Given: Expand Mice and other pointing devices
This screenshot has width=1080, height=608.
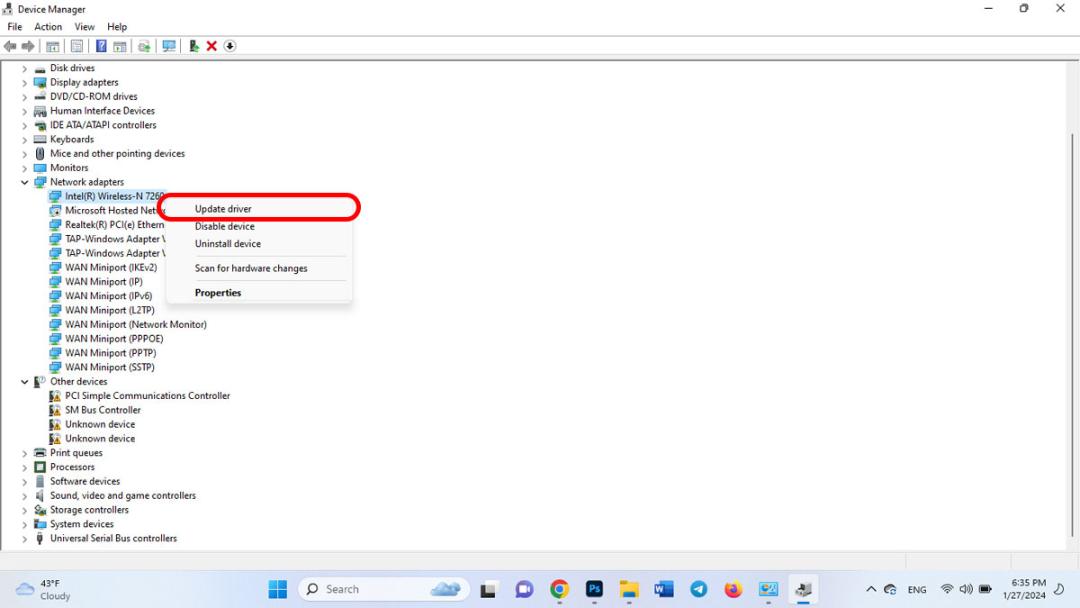Looking at the screenshot, I should coord(25,154).
